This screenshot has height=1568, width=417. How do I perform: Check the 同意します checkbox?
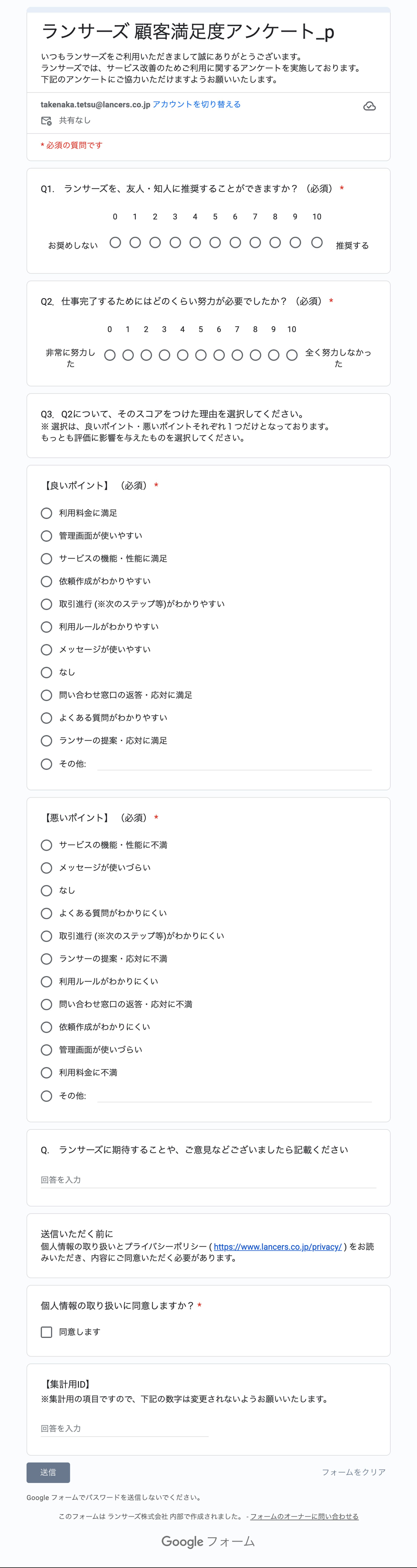[x=46, y=1332]
